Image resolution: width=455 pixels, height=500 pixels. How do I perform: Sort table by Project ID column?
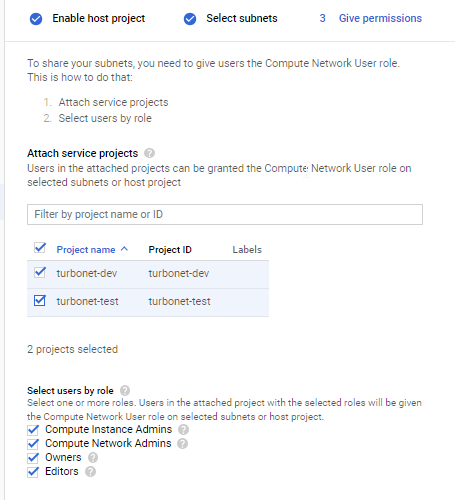170,250
